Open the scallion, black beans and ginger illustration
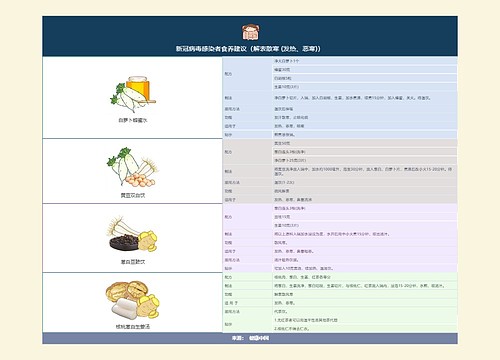Screen dimensions: 500x360 click(x=133, y=234)
